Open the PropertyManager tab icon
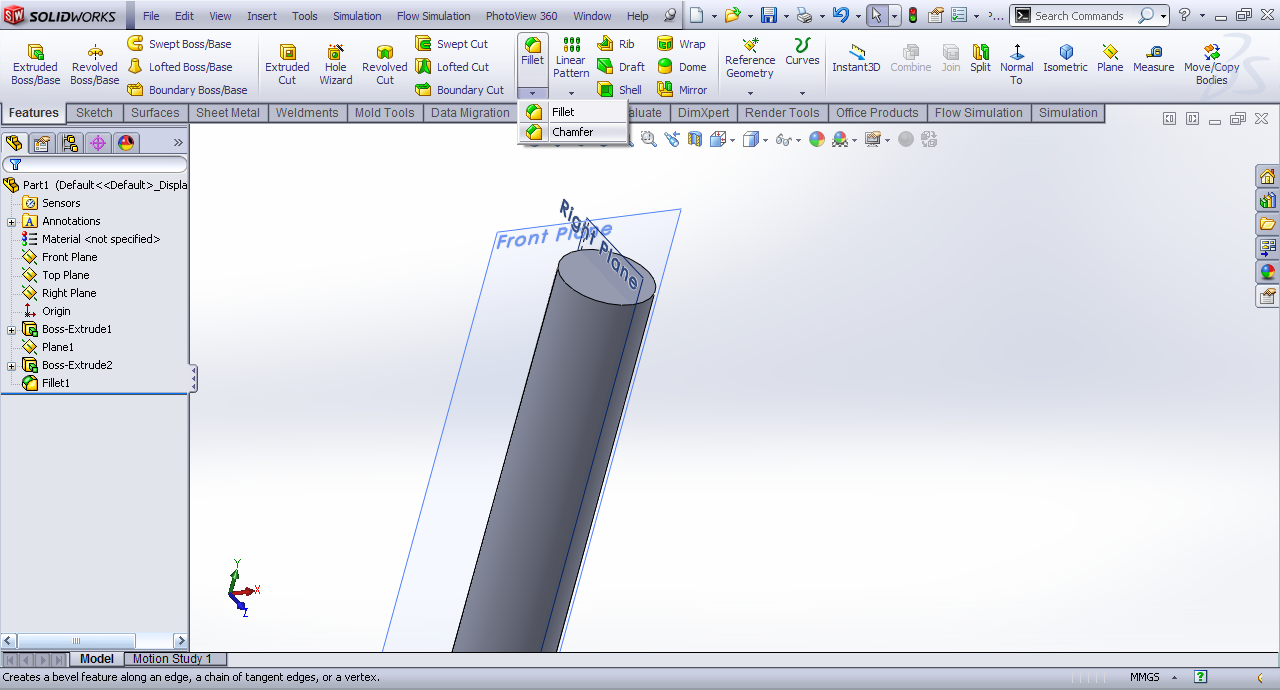This screenshot has height=690, width=1280. pos(42,143)
